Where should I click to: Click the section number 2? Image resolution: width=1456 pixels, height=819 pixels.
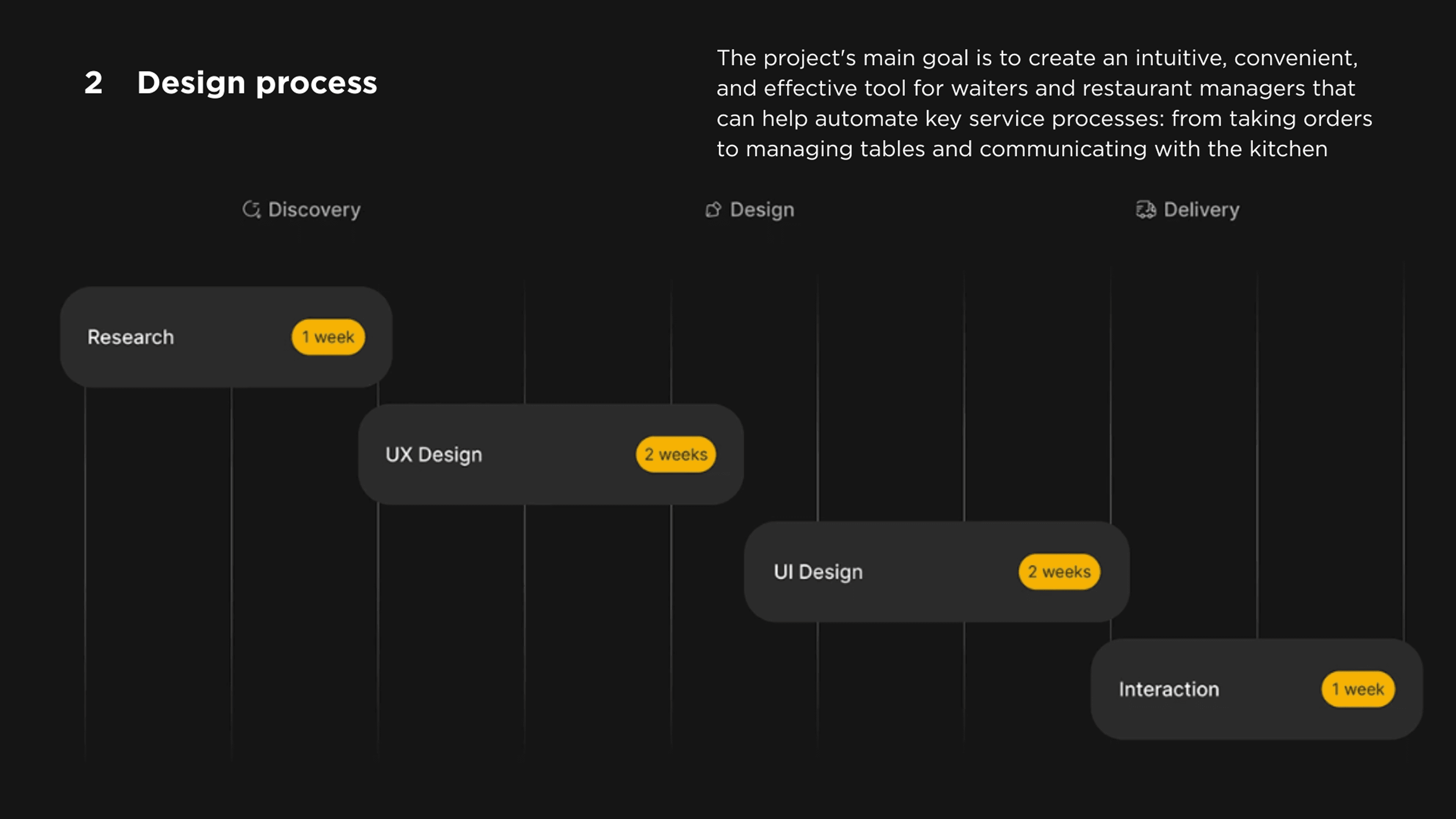tap(93, 83)
